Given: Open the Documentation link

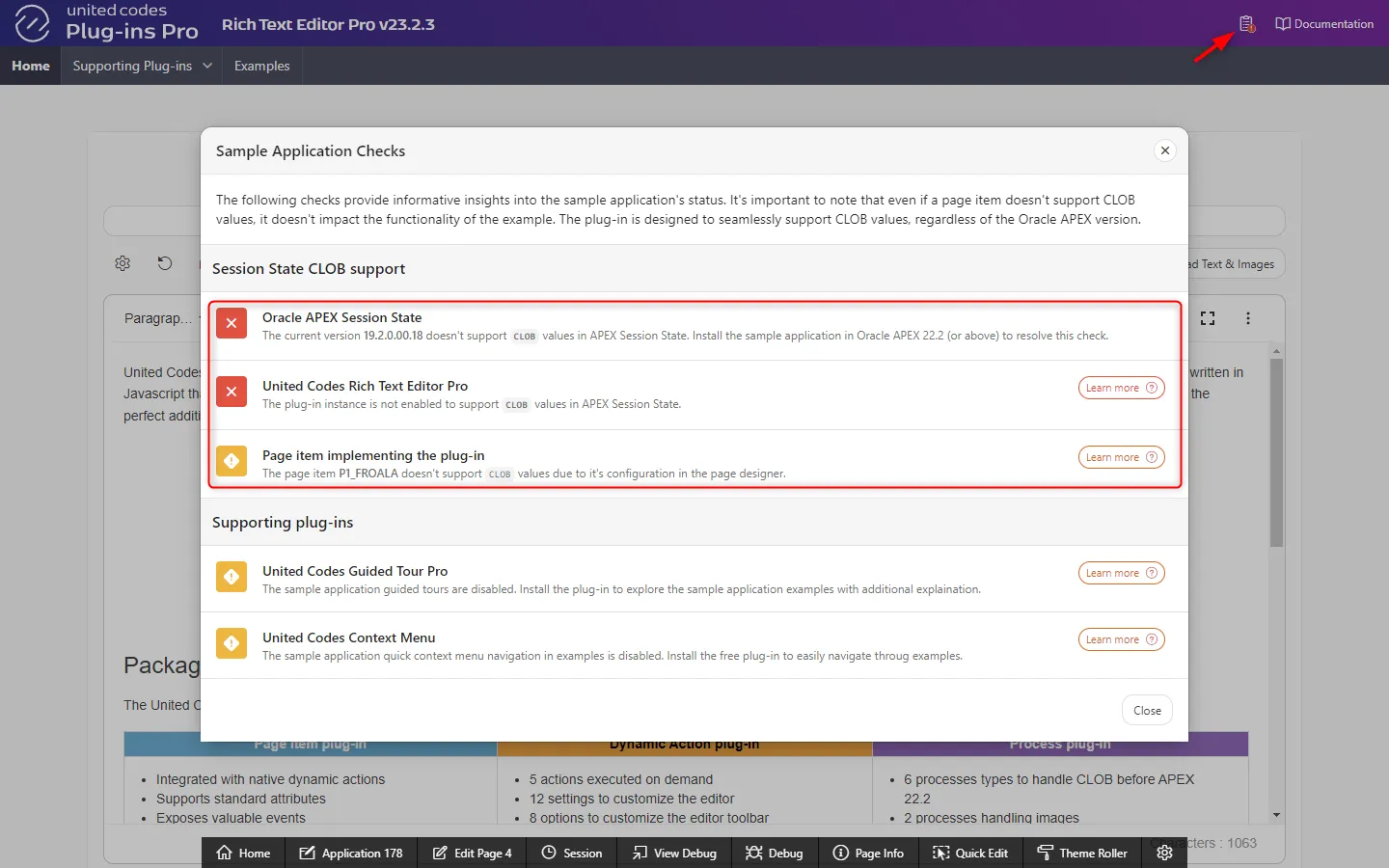Looking at the screenshot, I should pos(1324,24).
